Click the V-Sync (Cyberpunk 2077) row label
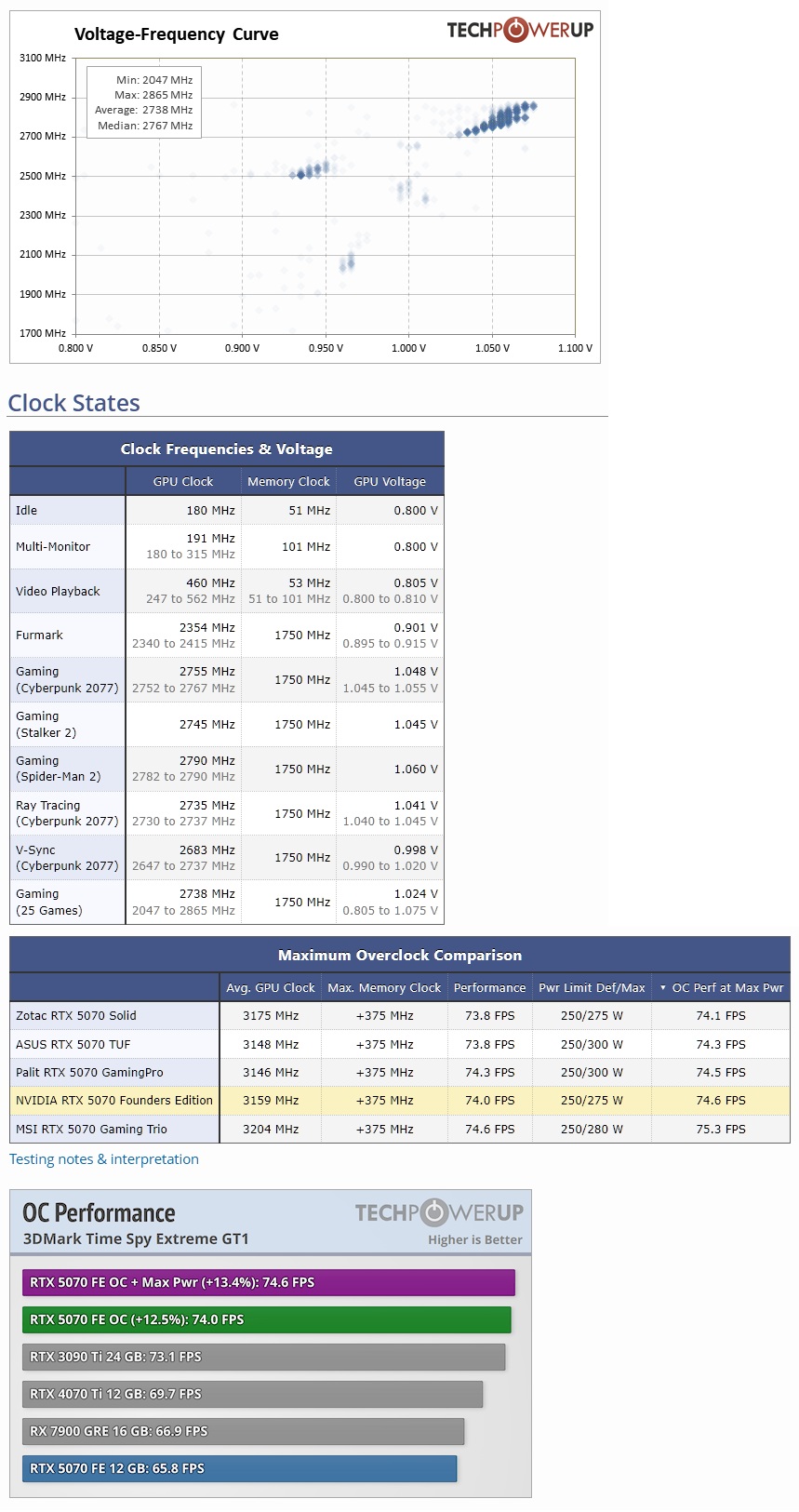799x1512 pixels. pyautogui.click(x=67, y=858)
